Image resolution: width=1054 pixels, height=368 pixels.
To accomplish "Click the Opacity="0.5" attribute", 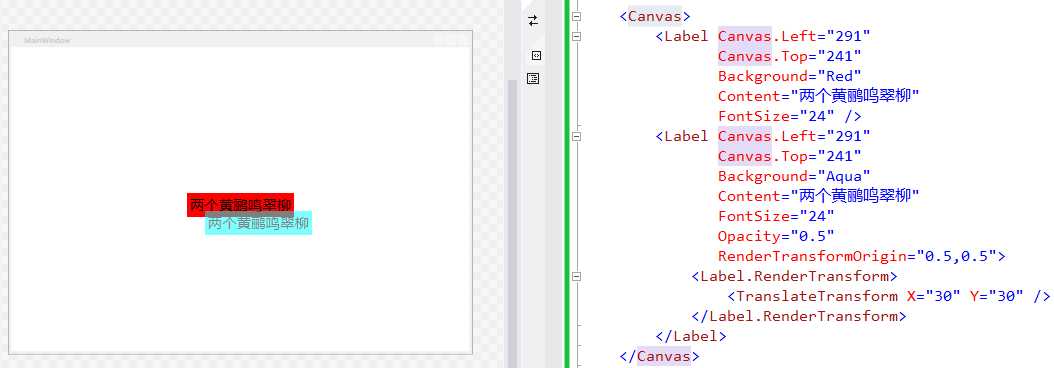I will pos(776,236).
